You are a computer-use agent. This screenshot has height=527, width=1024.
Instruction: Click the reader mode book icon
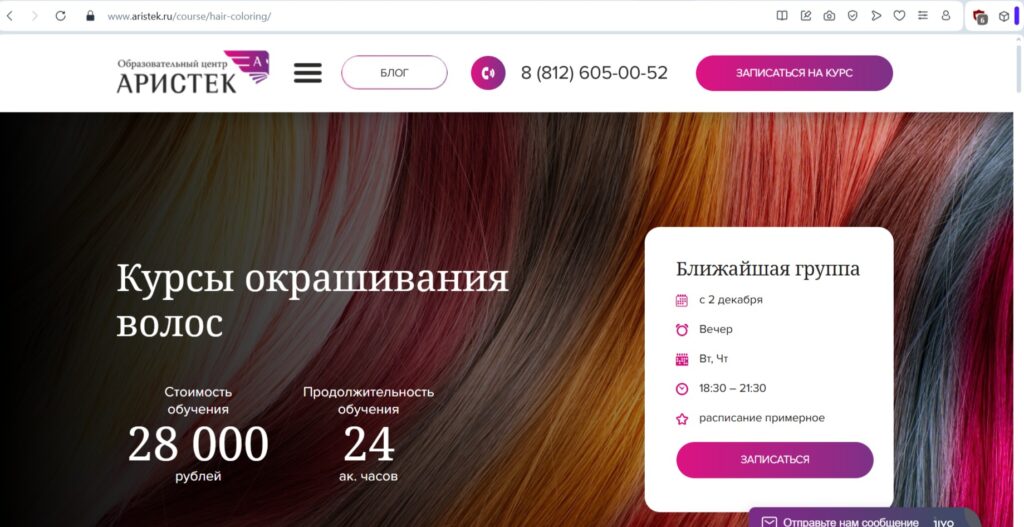[x=782, y=16]
